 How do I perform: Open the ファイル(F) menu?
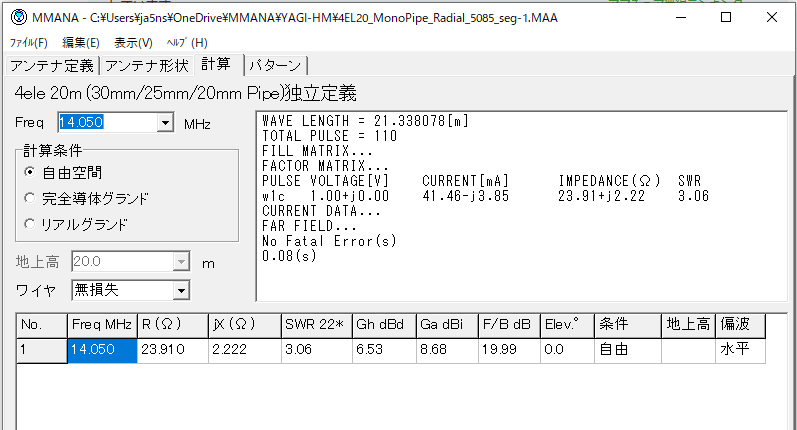click(x=29, y=42)
